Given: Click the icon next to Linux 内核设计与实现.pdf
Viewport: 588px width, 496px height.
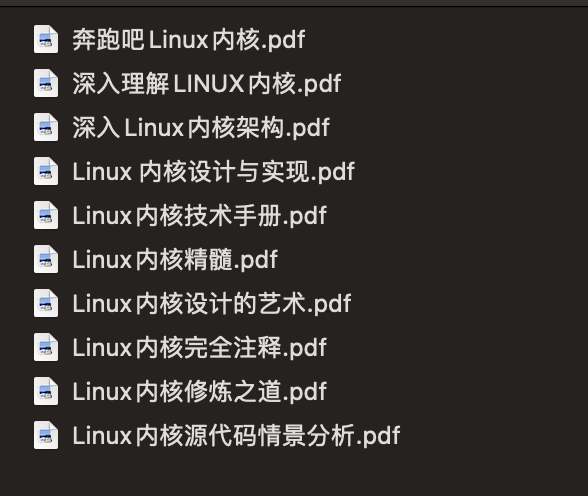Looking at the screenshot, I should [46, 171].
